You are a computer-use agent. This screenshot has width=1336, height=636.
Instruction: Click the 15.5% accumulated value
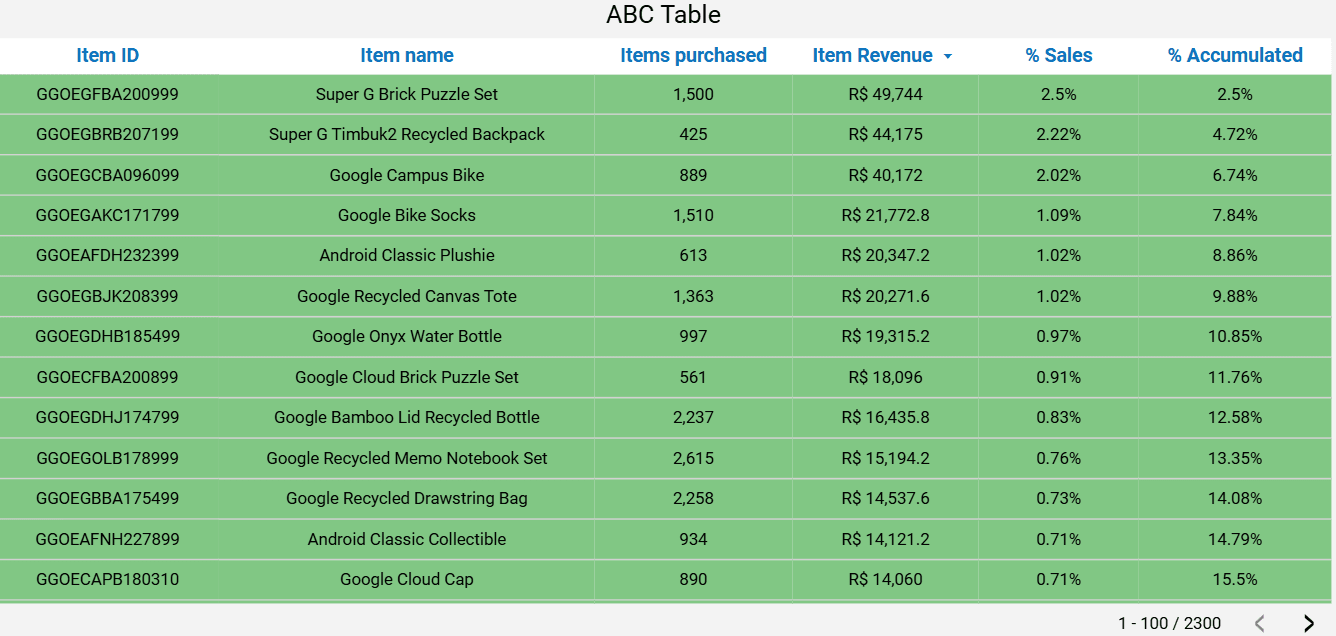1235,579
